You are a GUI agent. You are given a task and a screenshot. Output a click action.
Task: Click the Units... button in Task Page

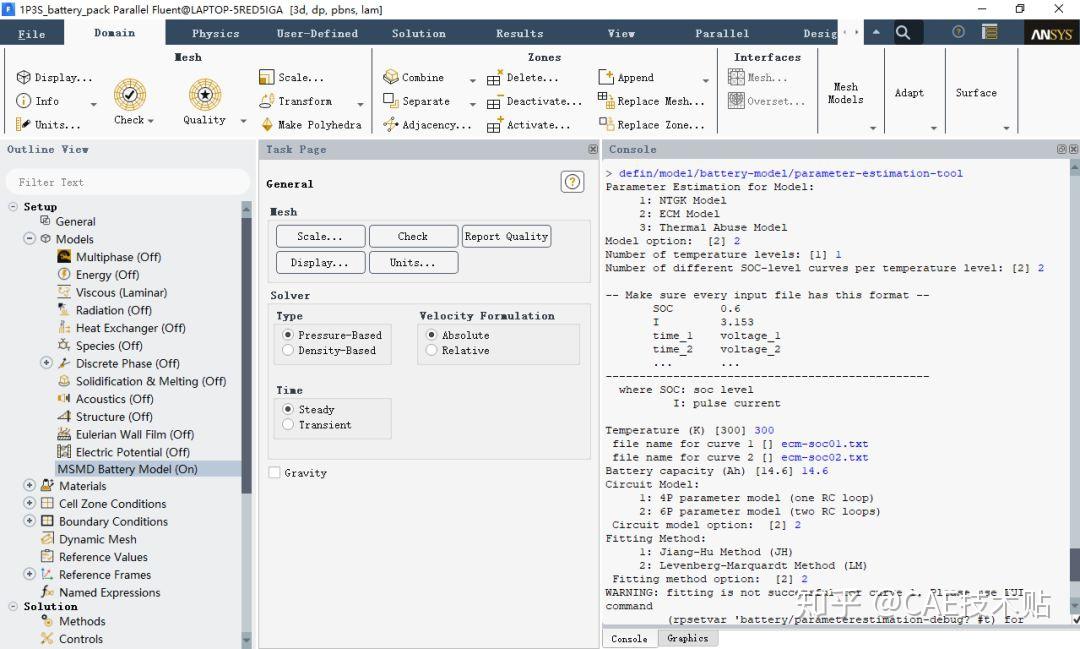coord(413,263)
